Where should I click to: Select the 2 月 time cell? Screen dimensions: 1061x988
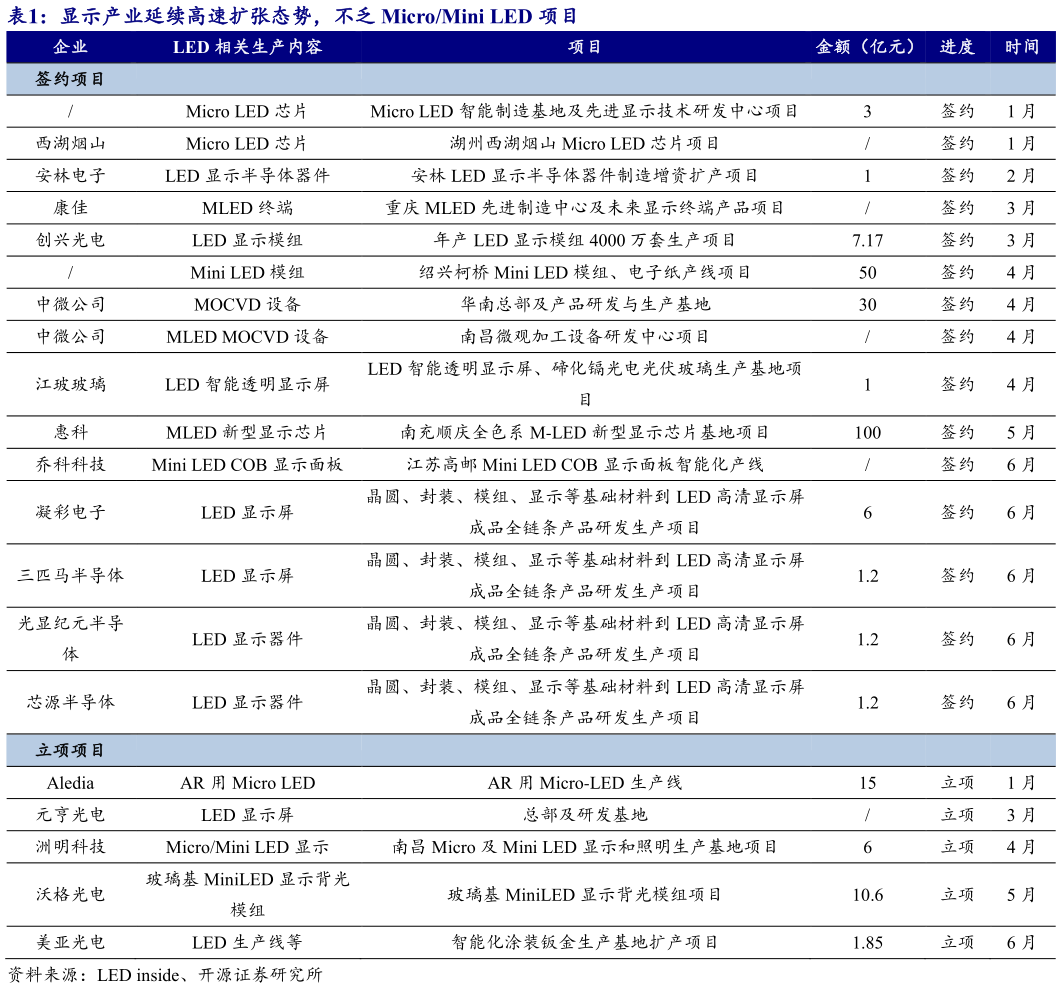coord(1021,176)
